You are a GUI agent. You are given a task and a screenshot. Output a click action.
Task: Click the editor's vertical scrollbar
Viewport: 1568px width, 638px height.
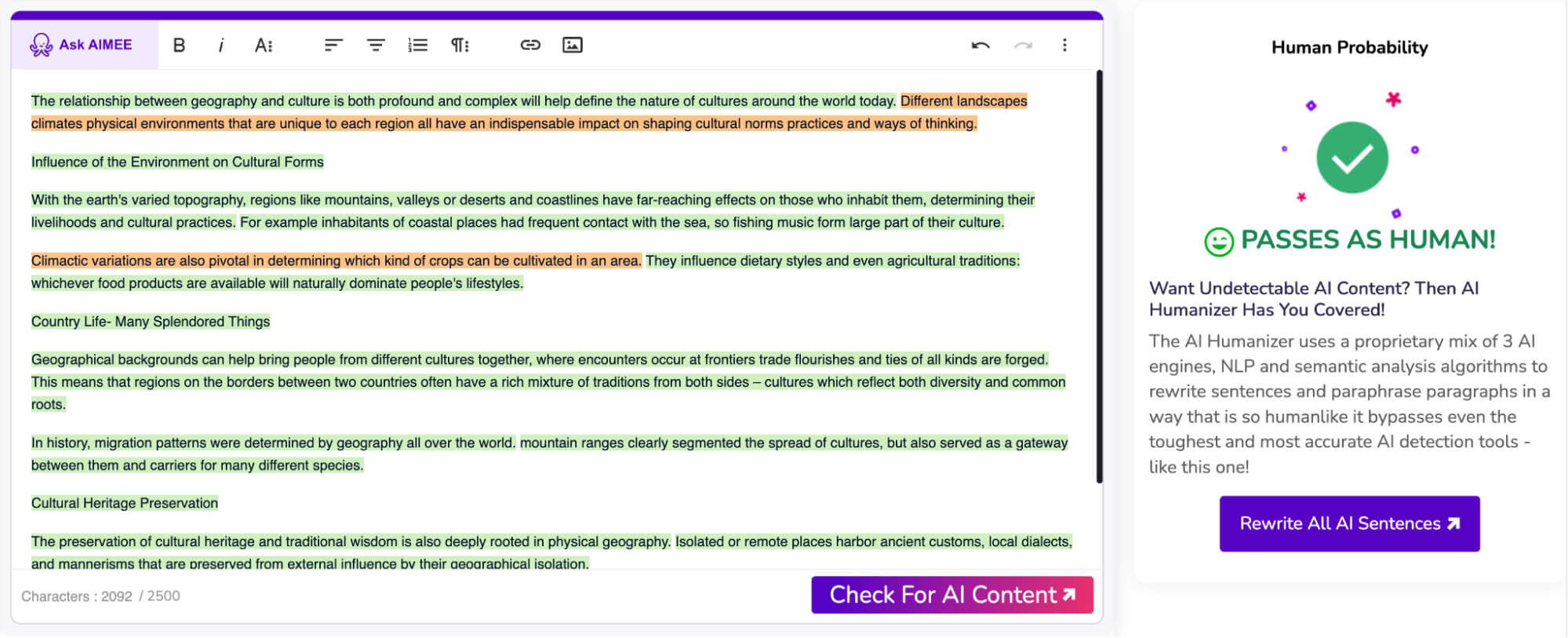click(x=1099, y=275)
